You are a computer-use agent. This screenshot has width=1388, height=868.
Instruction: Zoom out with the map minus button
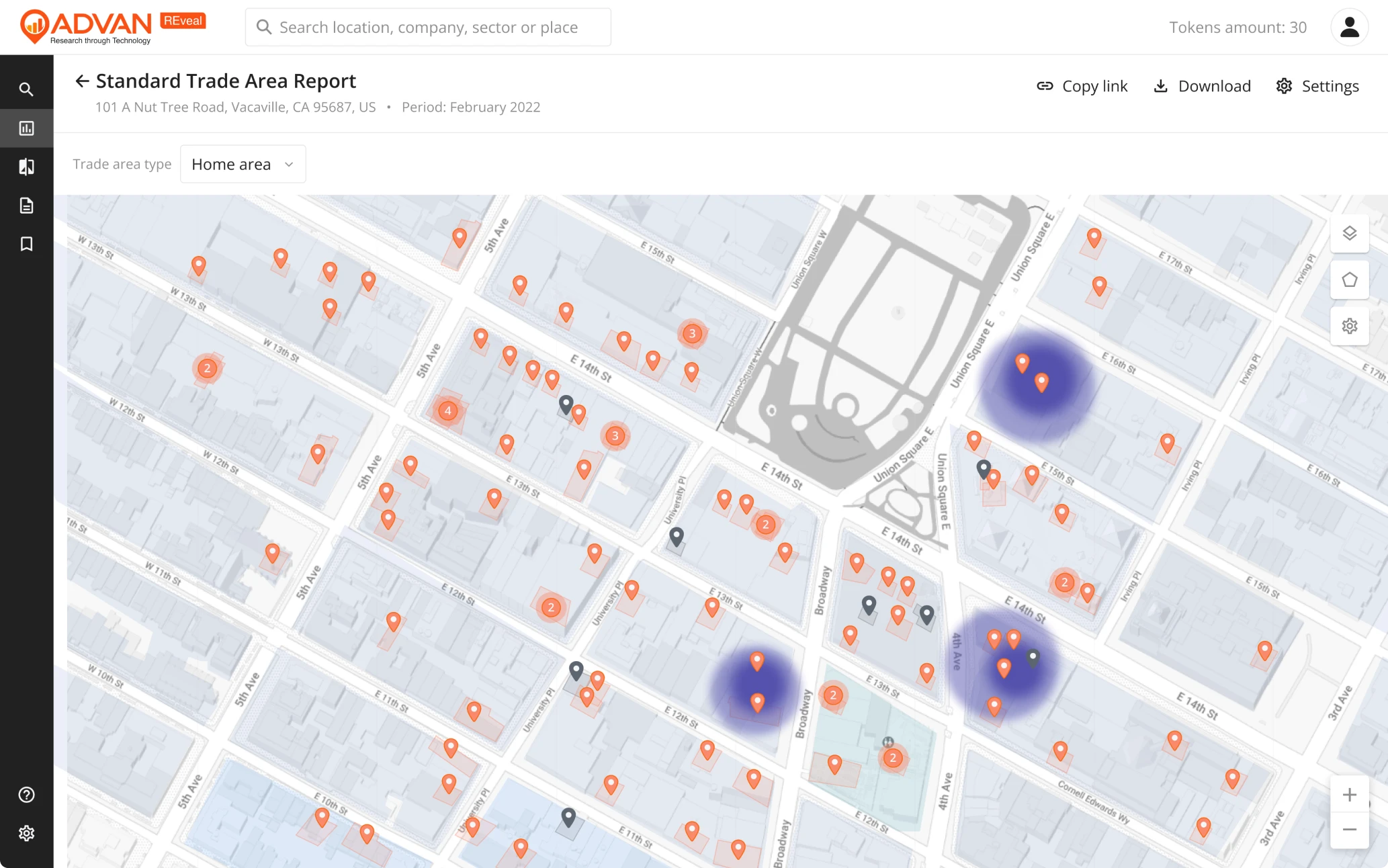click(x=1349, y=830)
